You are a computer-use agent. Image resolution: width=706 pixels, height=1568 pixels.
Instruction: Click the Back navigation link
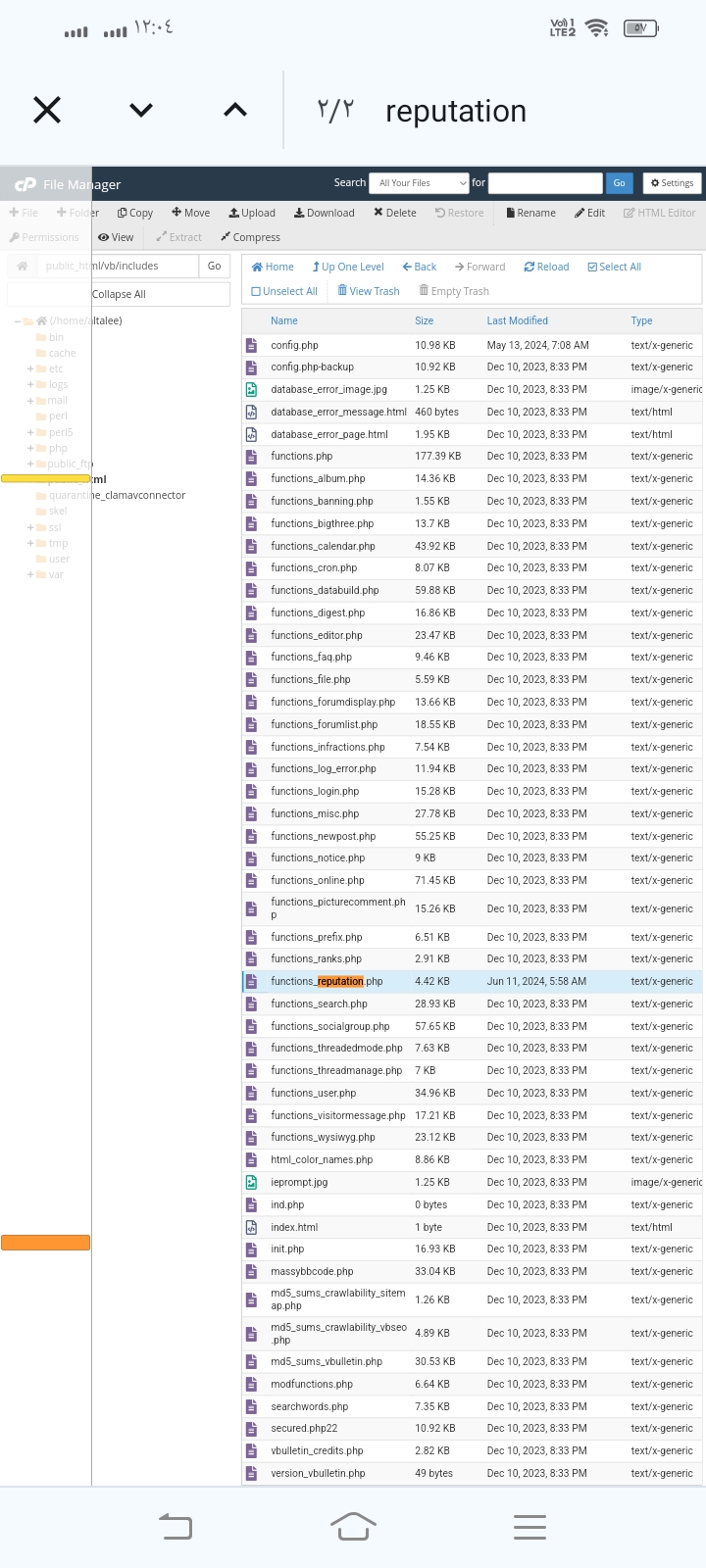[419, 267]
